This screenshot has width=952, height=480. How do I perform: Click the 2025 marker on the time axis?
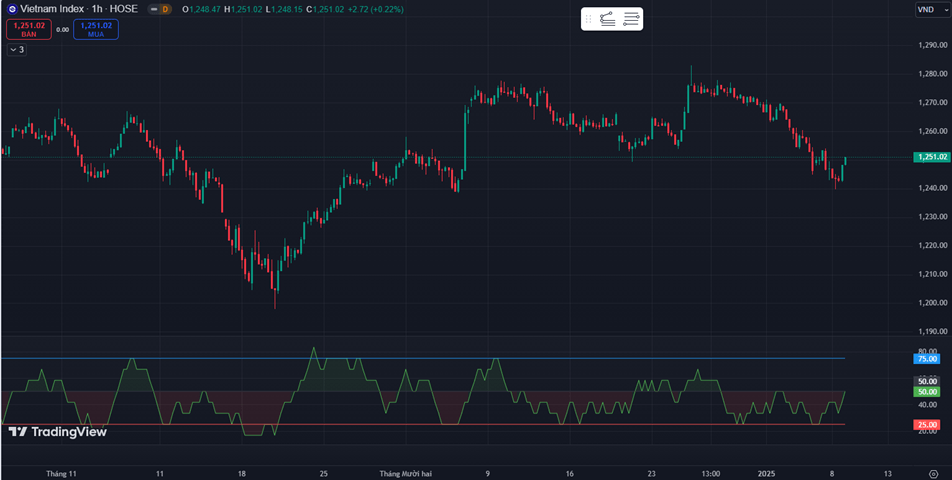click(767, 472)
